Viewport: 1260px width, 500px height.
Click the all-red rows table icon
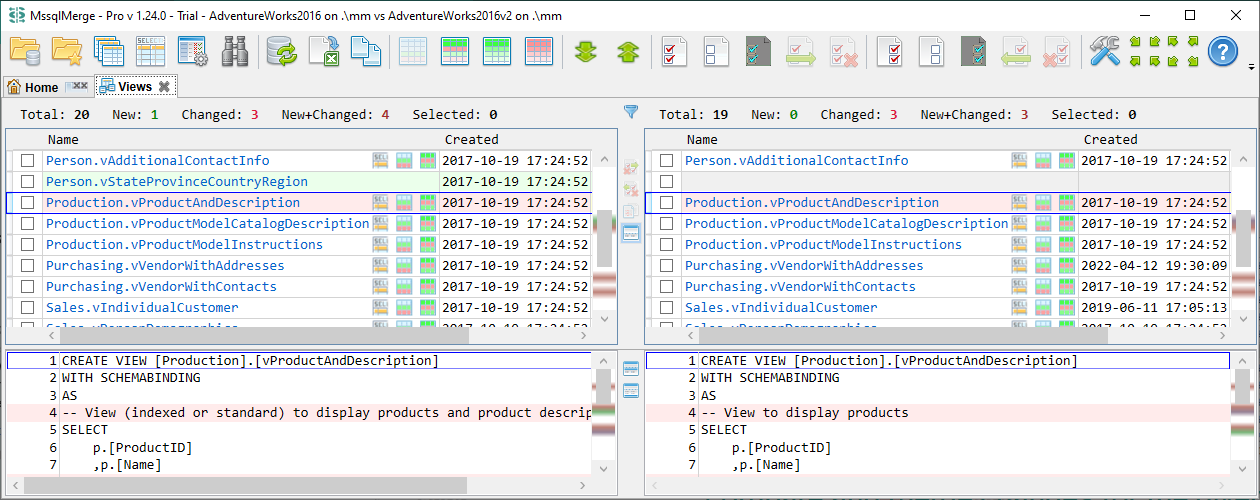click(x=540, y=51)
